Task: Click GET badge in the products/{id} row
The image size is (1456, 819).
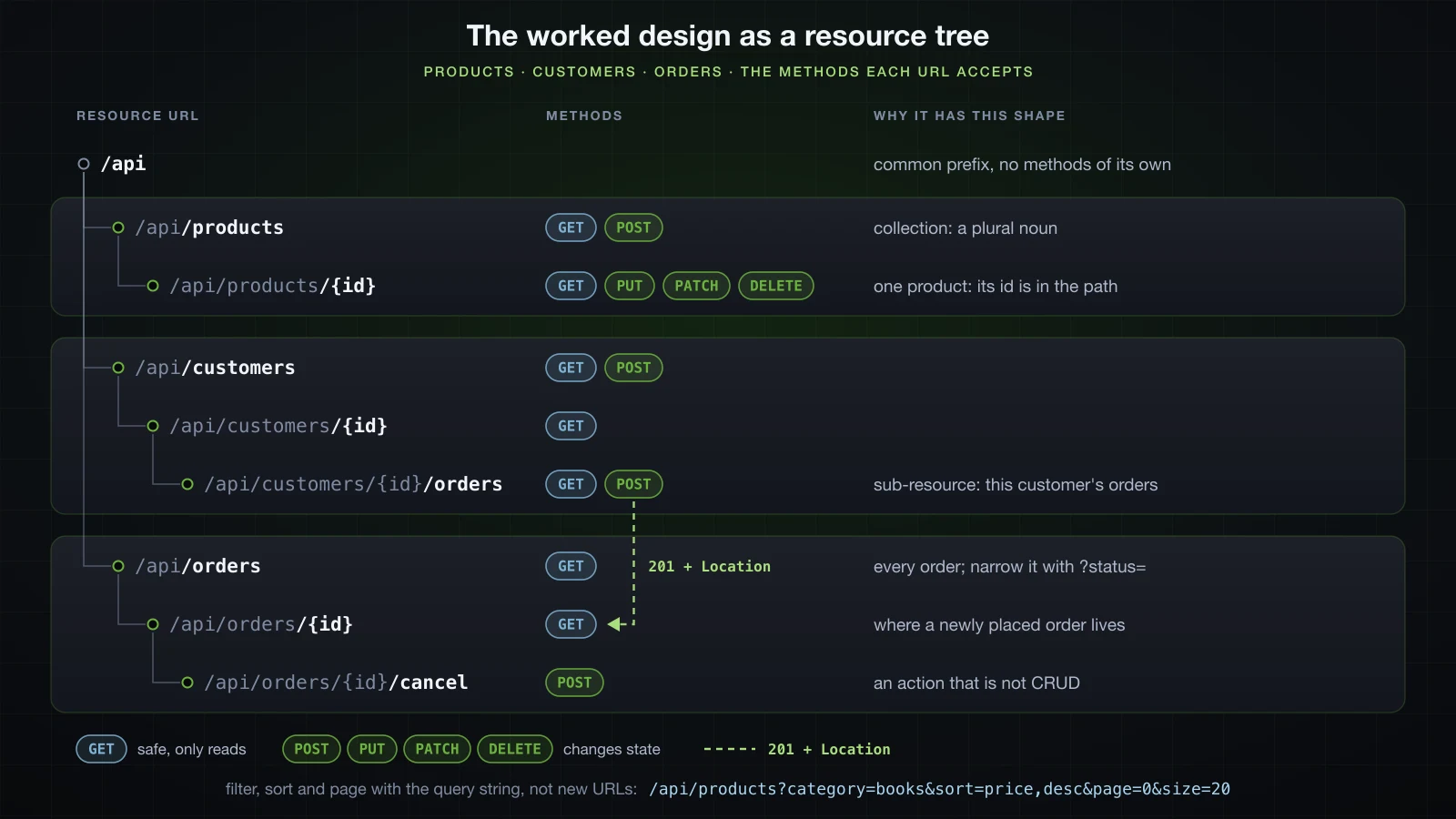Action: (x=571, y=286)
